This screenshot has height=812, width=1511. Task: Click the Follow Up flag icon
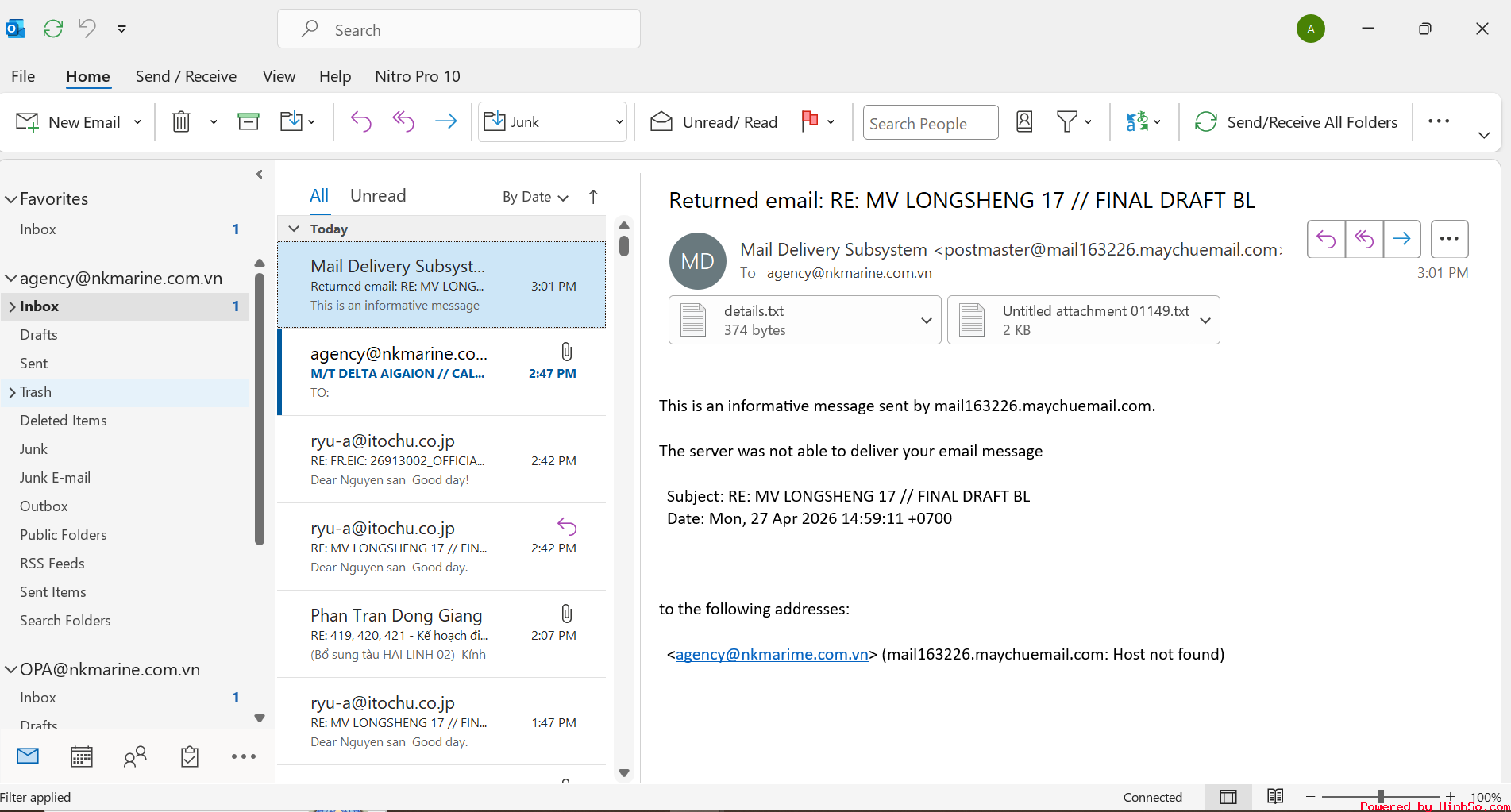pyautogui.click(x=810, y=121)
